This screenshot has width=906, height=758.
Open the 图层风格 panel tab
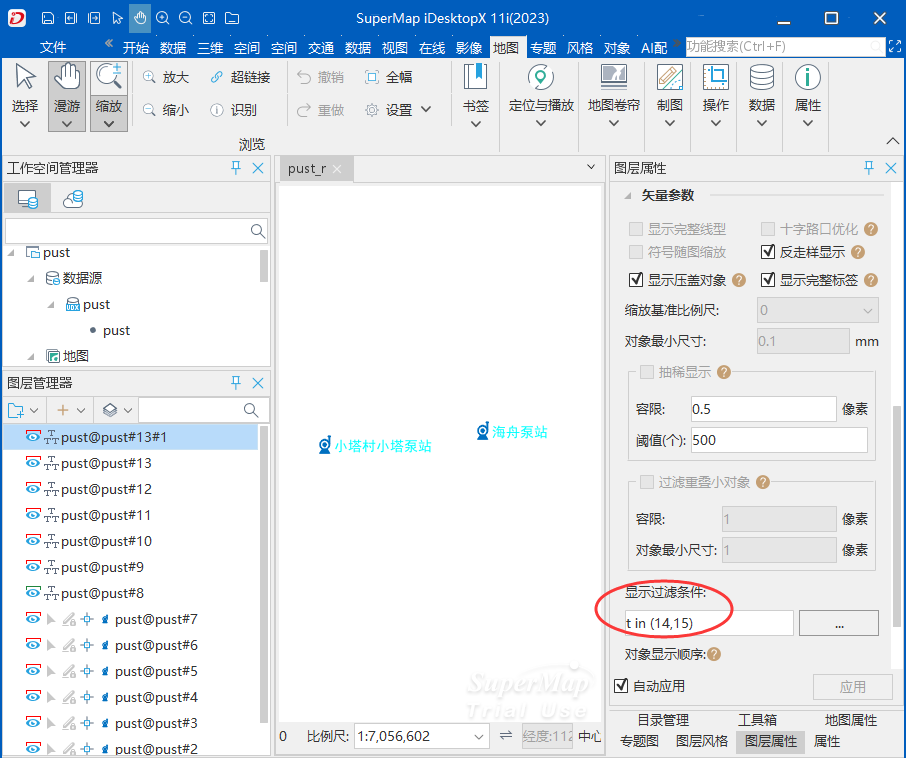click(x=701, y=741)
